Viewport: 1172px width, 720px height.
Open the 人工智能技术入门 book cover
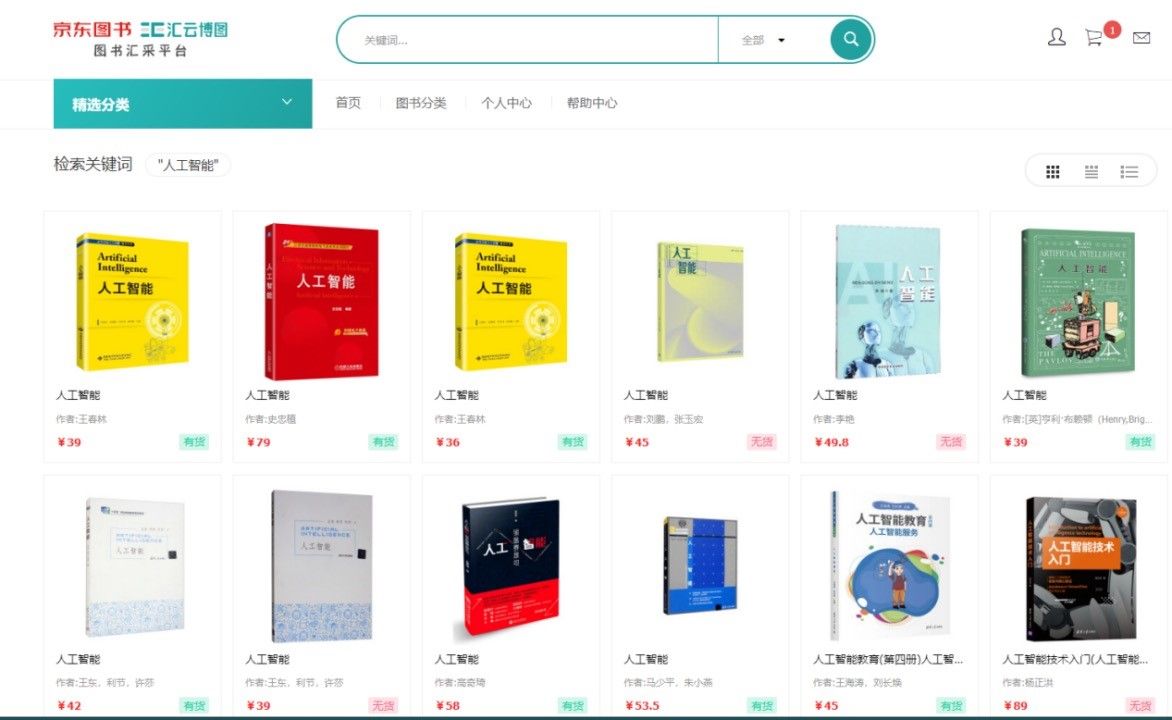coord(1081,569)
